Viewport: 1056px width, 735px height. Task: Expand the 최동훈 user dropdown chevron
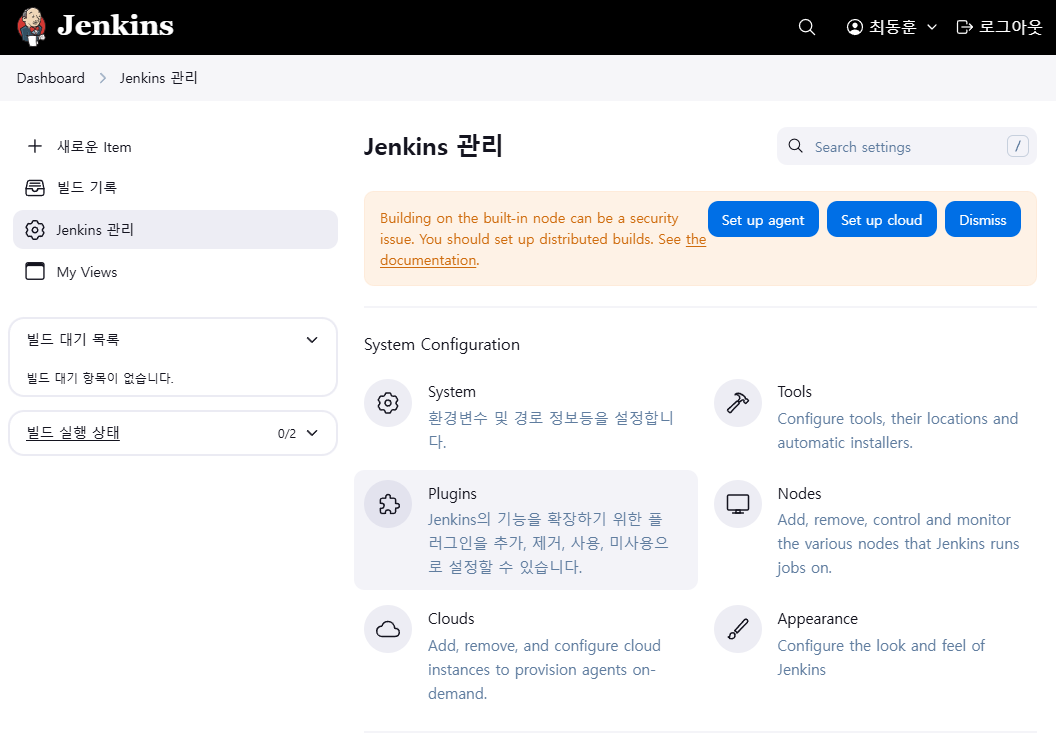(932, 27)
